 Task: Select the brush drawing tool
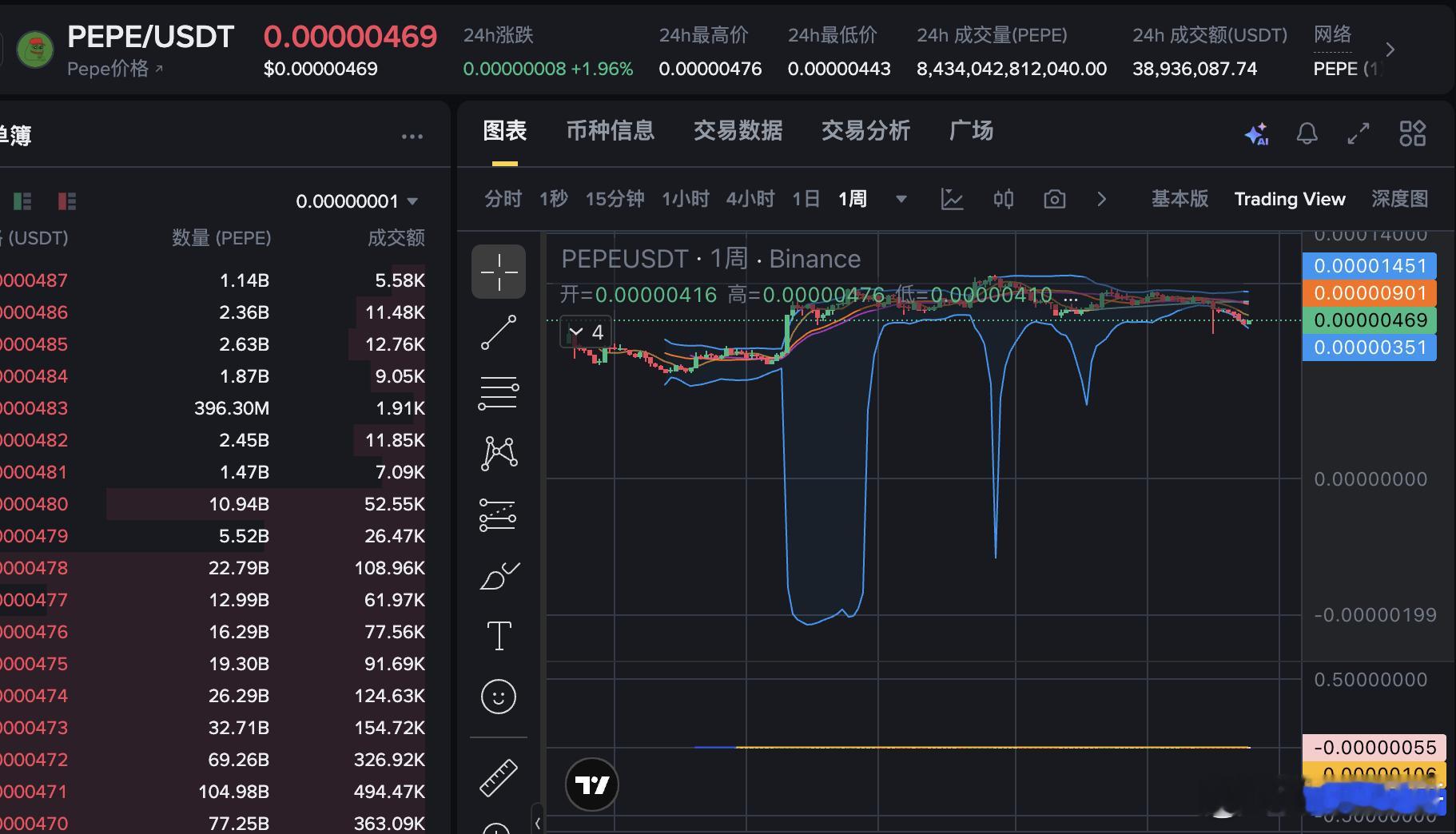[x=499, y=575]
